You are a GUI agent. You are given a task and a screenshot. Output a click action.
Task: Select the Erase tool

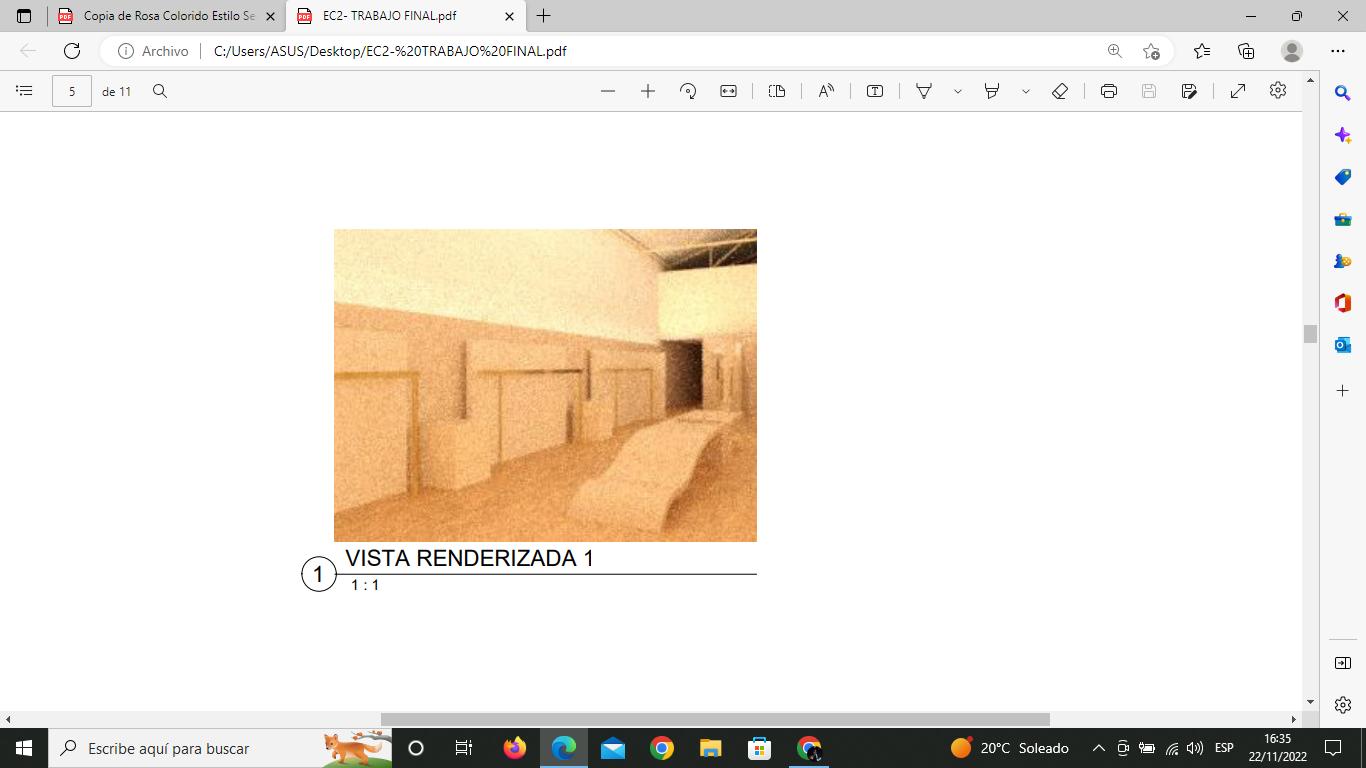(1060, 91)
